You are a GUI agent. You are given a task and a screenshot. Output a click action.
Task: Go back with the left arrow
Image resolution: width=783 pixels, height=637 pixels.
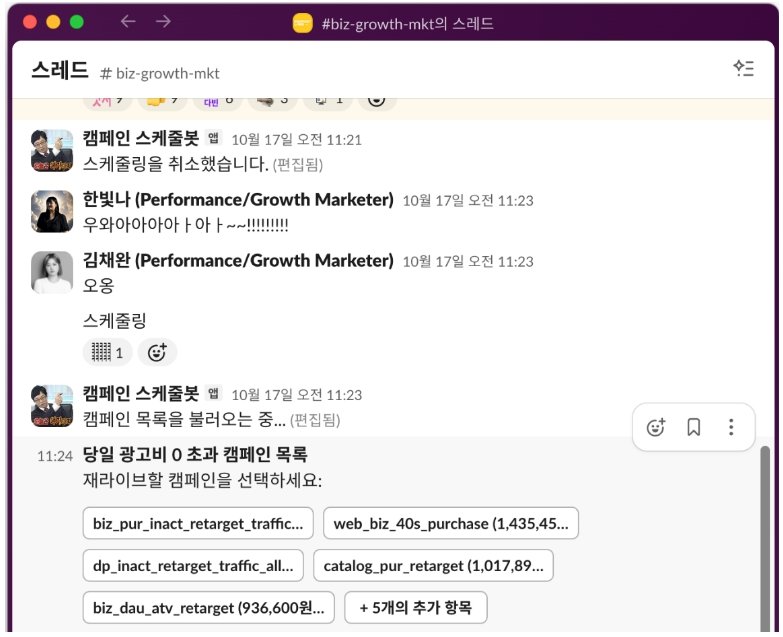click(128, 21)
